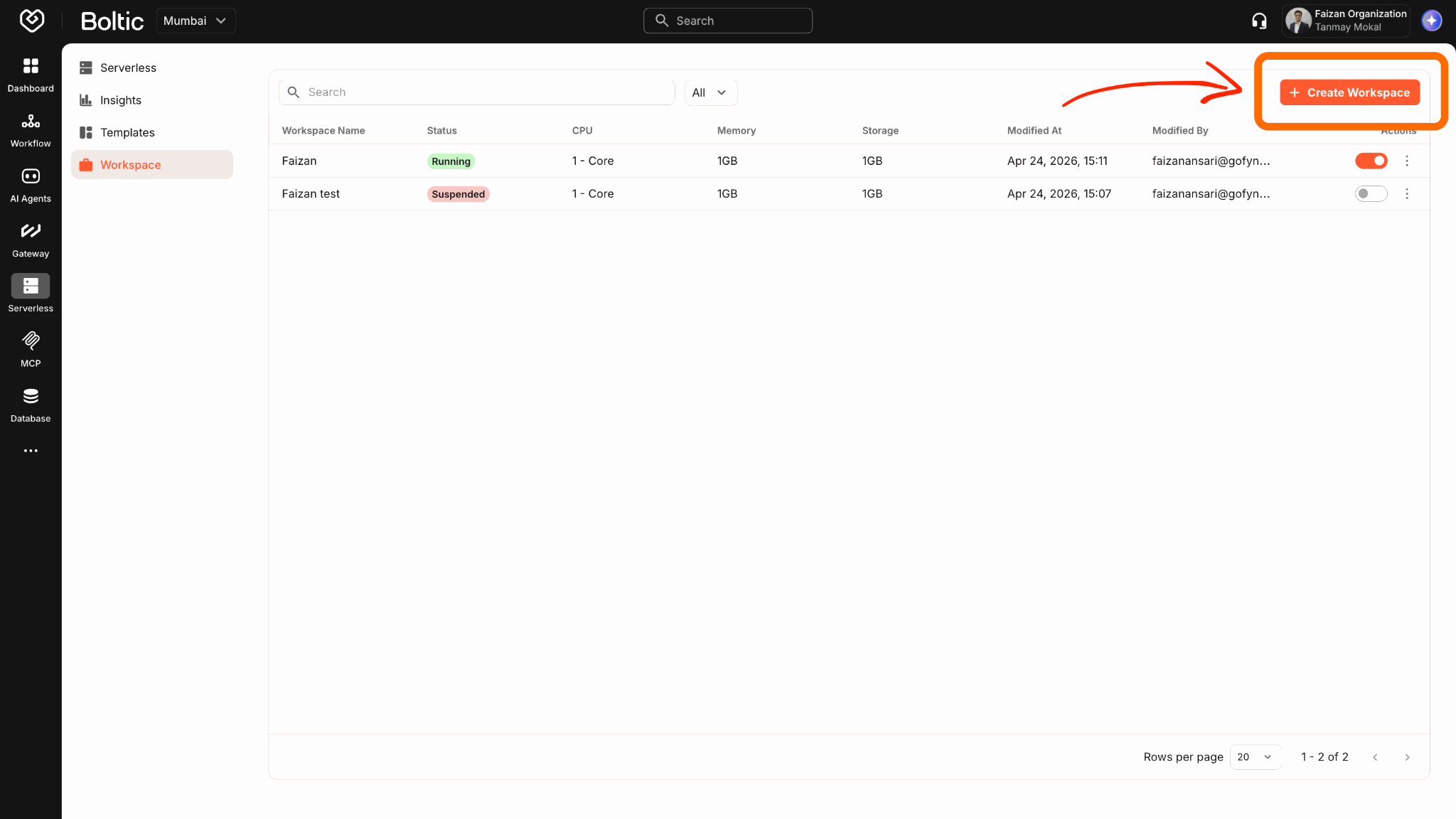
Task: Go to the next page arrow
Action: click(1407, 757)
